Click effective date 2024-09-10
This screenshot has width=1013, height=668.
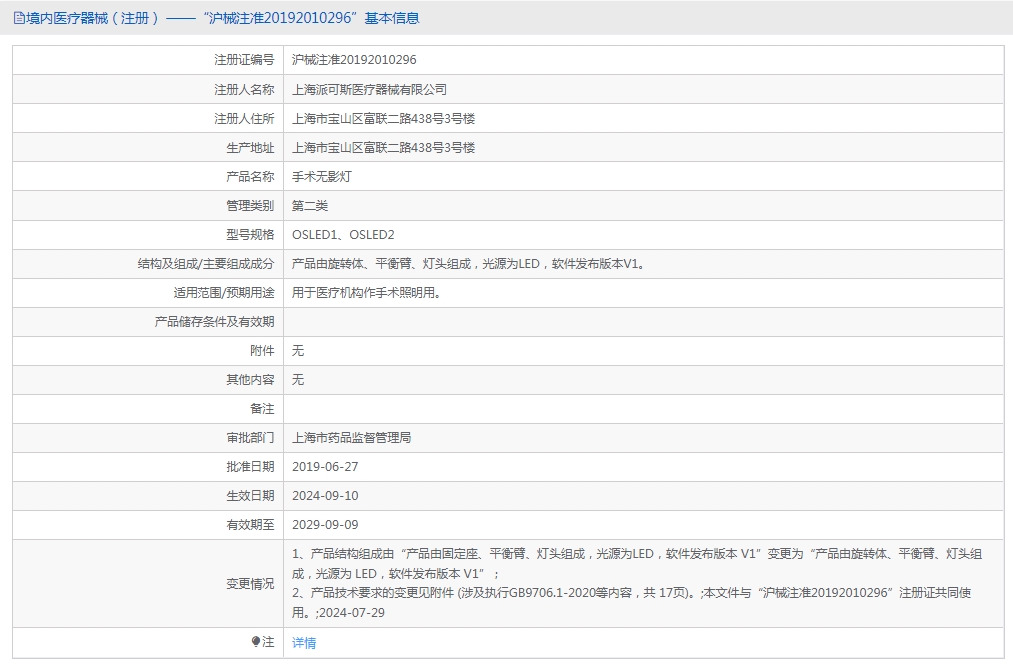point(325,496)
